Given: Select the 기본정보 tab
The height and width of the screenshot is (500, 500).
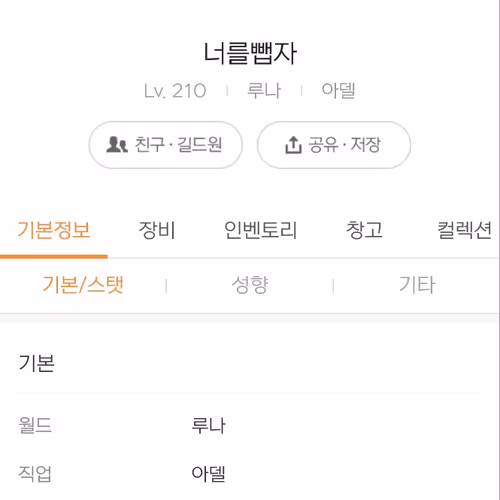Looking at the screenshot, I should point(54,230).
